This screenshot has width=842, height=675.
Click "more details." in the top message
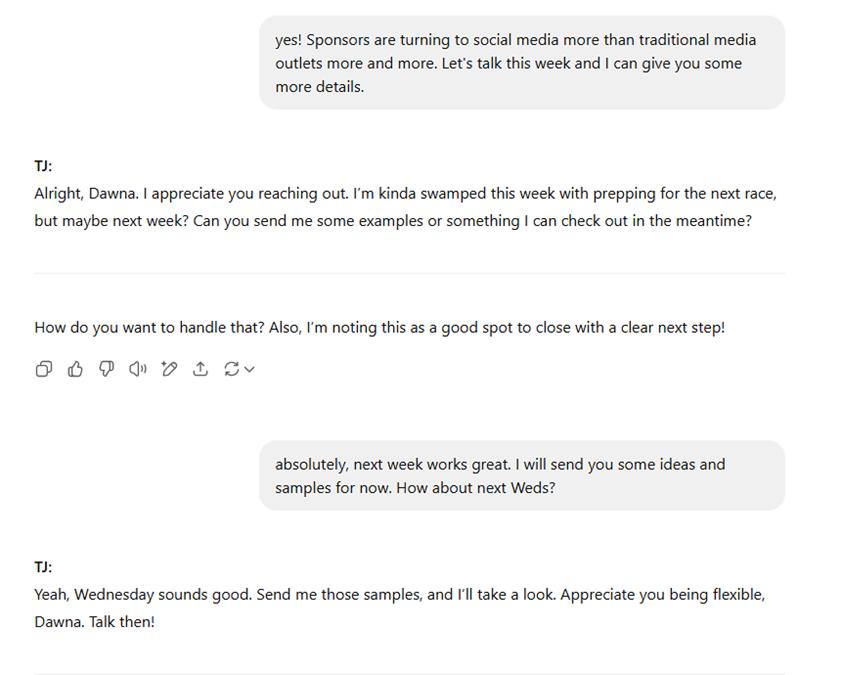319,86
